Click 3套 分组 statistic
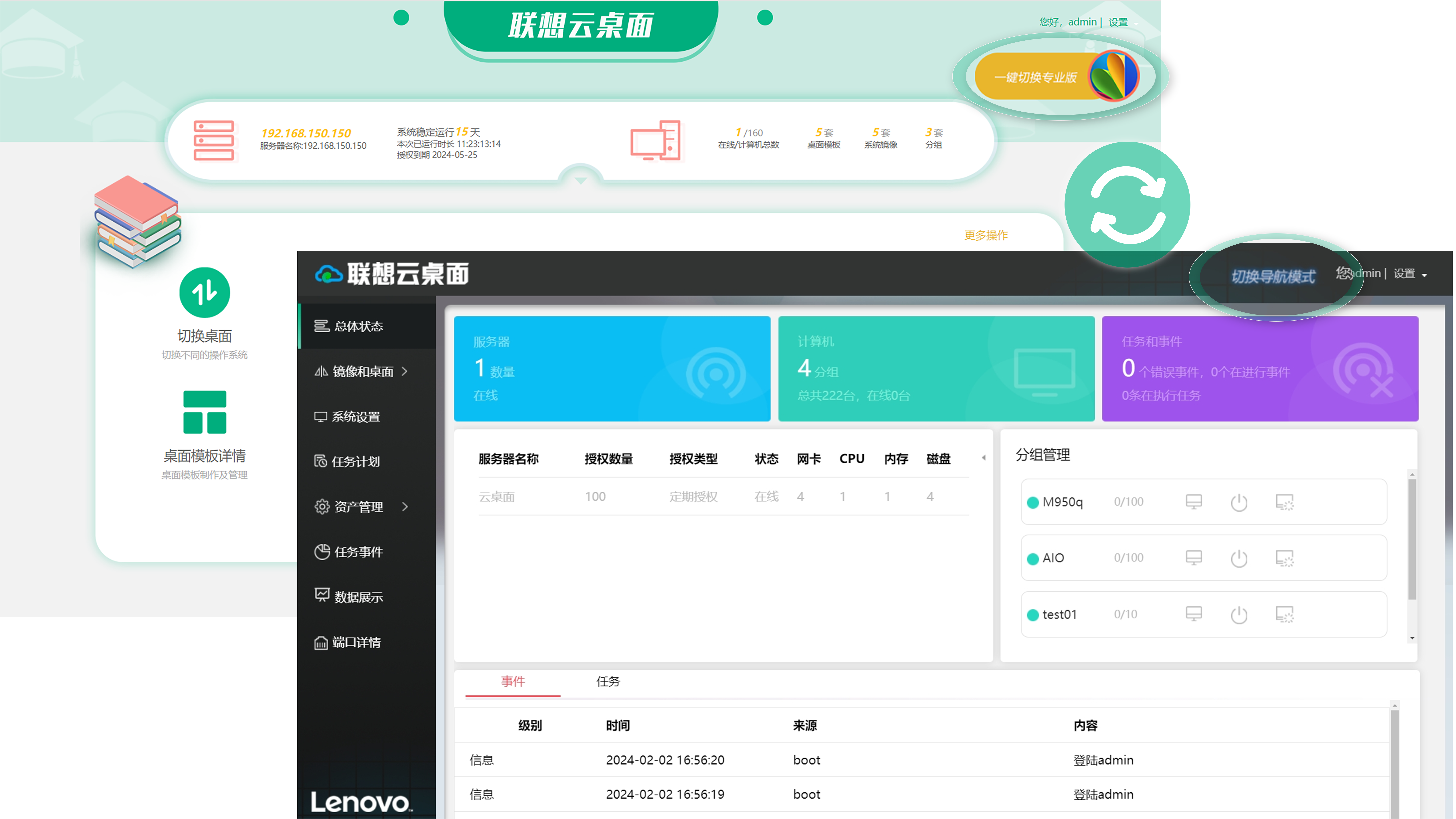The image size is (1456, 819). (x=934, y=138)
